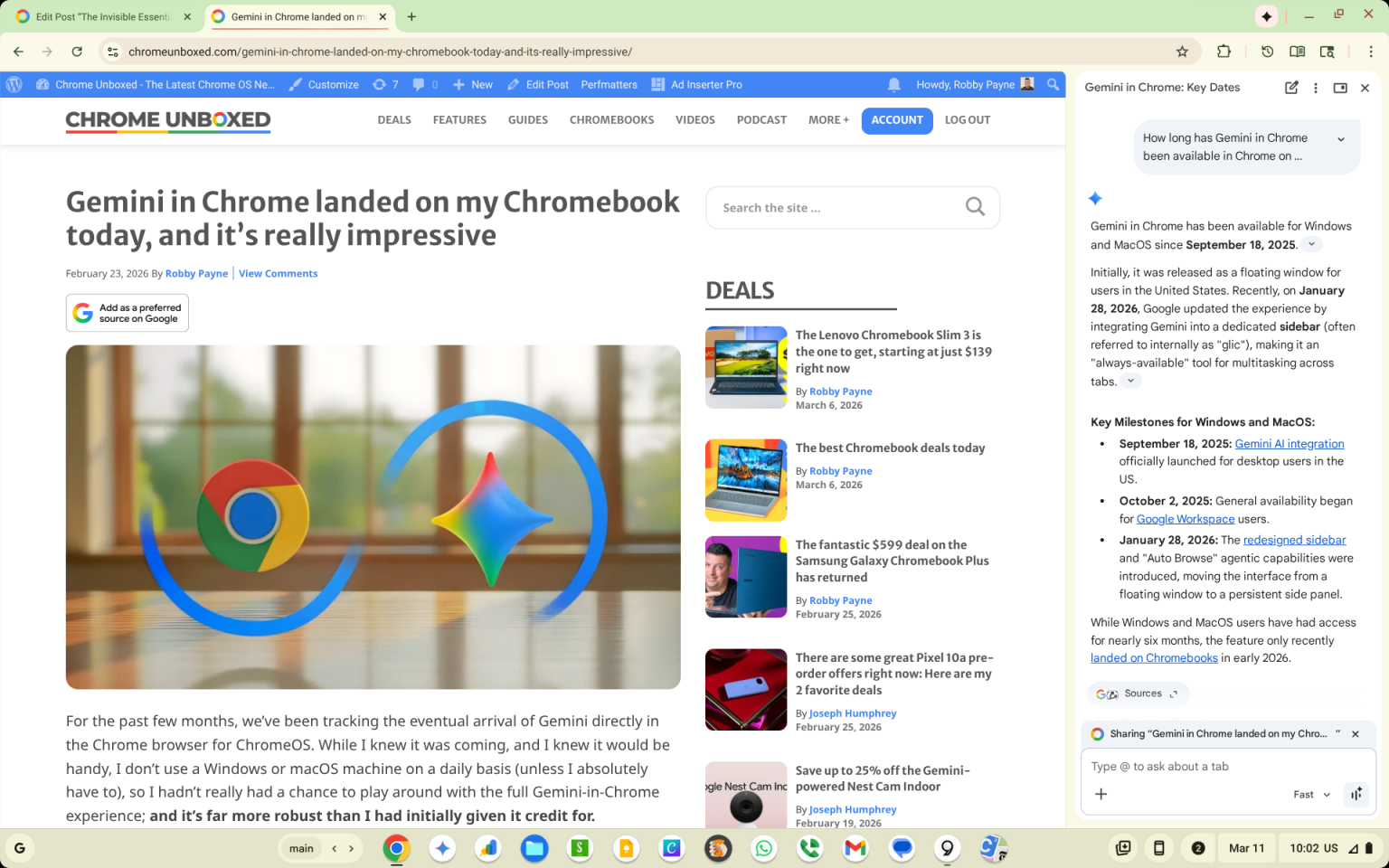
Task: Expand the collapsed user prompt bubble
Action: pos(1341,138)
